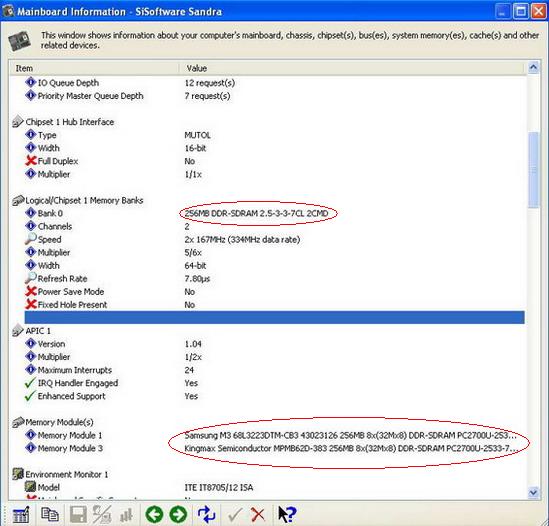Select the Environment Monitor 1 group heading
The width and height of the screenshot is (549, 526).
[67, 474]
